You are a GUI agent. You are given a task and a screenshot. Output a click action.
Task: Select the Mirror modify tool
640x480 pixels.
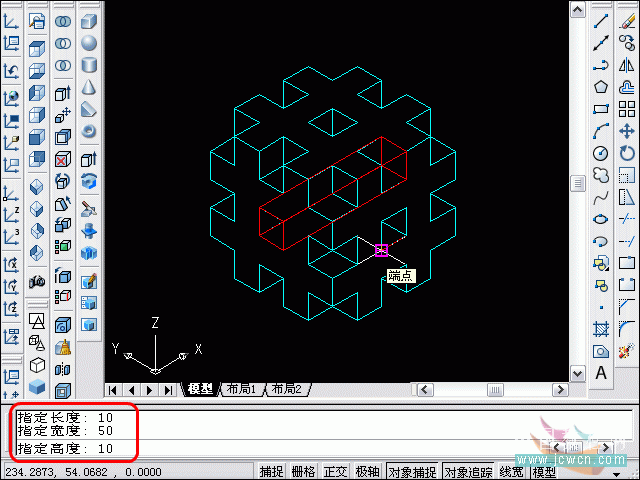click(627, 65)
